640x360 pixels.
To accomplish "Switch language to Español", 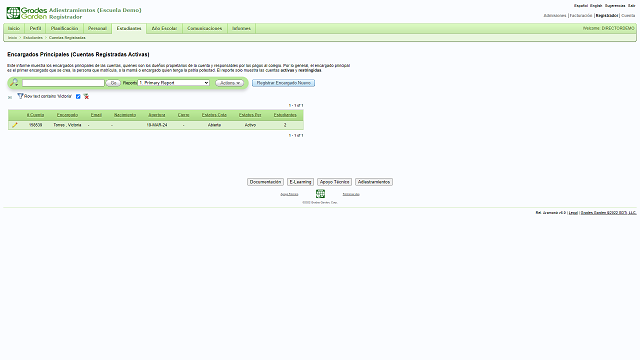I will pyautogui.click(x=581, y=6).
